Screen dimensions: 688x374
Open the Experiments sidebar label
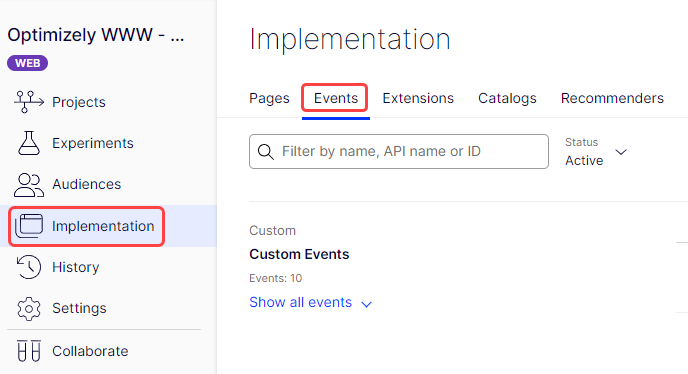93,143
